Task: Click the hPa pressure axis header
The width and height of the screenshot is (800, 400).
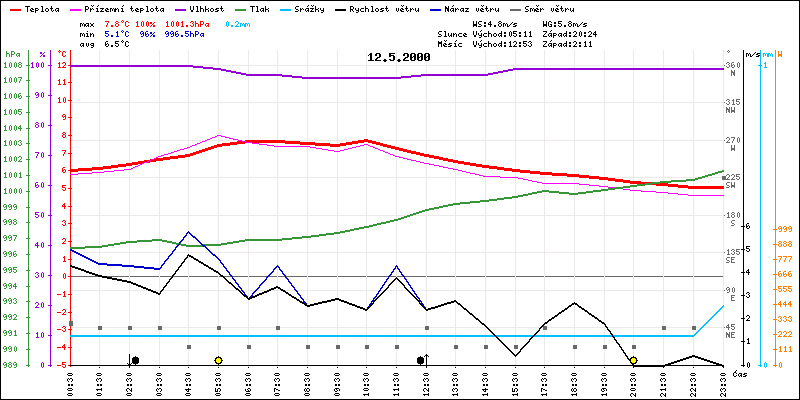Action: click(12, 53)
